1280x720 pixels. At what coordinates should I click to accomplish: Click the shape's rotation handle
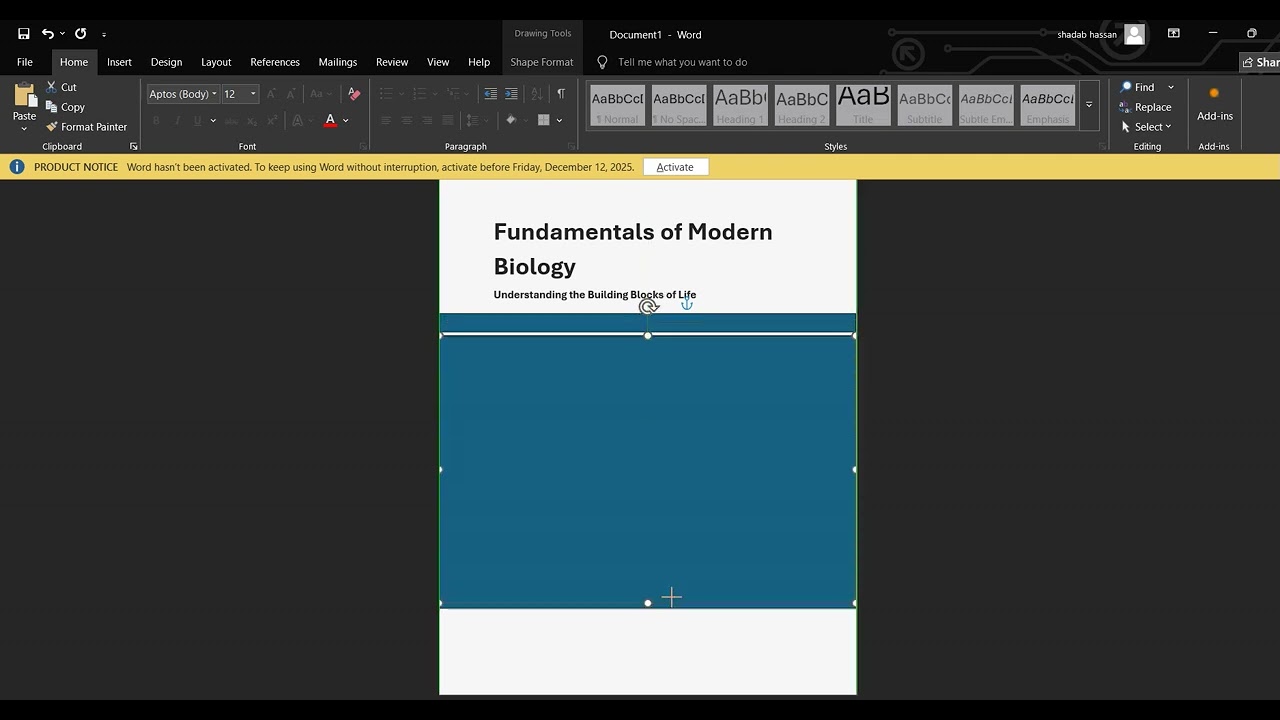coord(648,307)
